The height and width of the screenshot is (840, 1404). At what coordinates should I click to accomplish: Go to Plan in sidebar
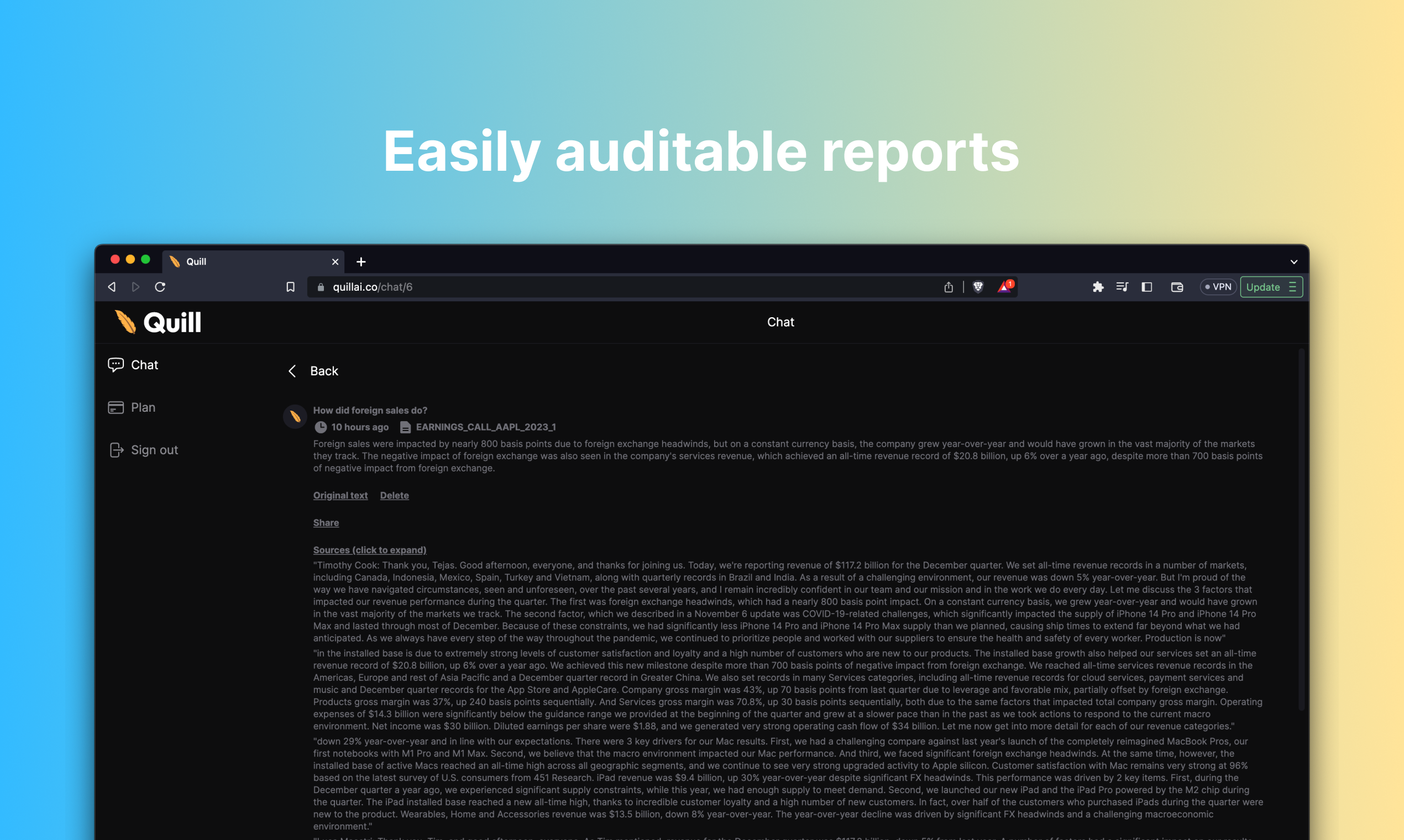coord(143,407)
